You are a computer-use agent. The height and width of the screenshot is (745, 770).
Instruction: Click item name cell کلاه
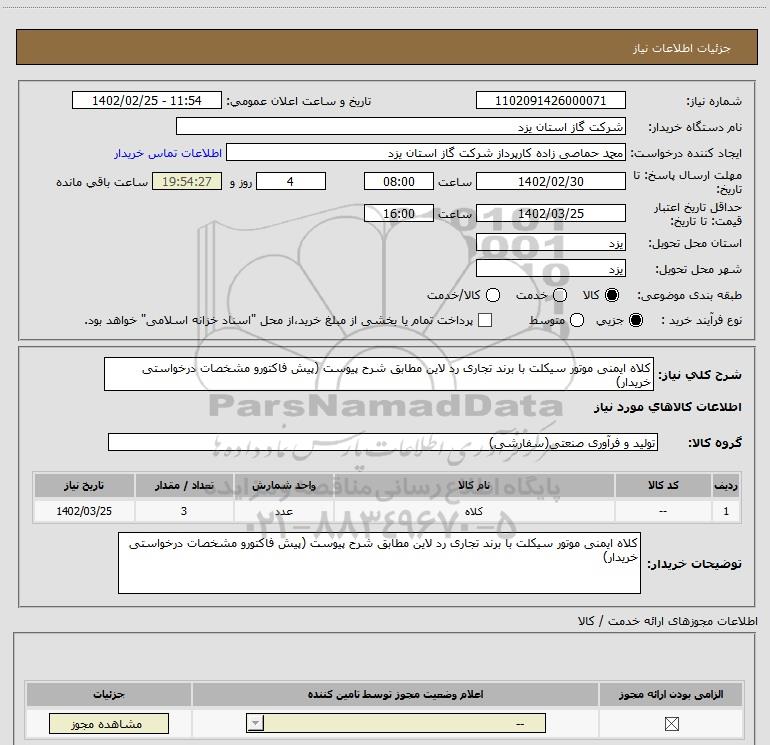click(x=474, y=511)
